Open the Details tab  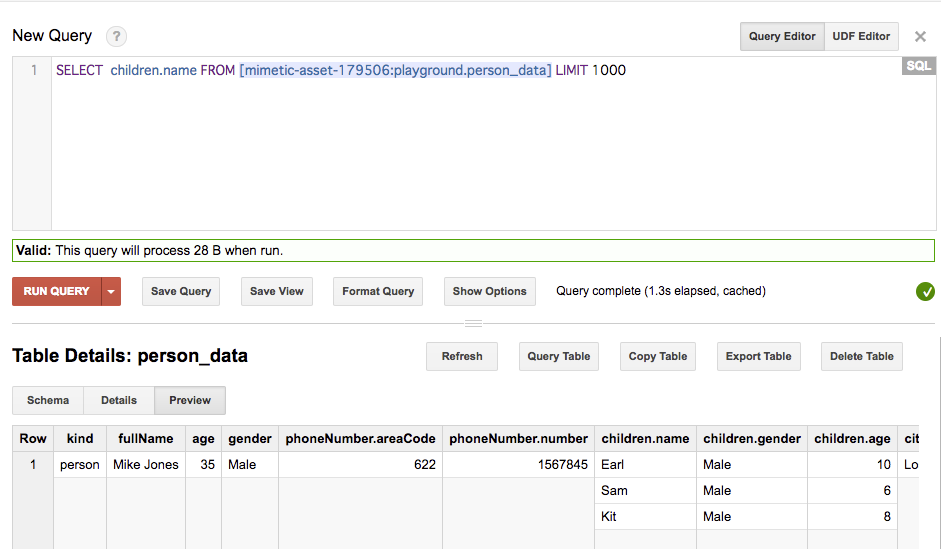[x=119, y=400]
